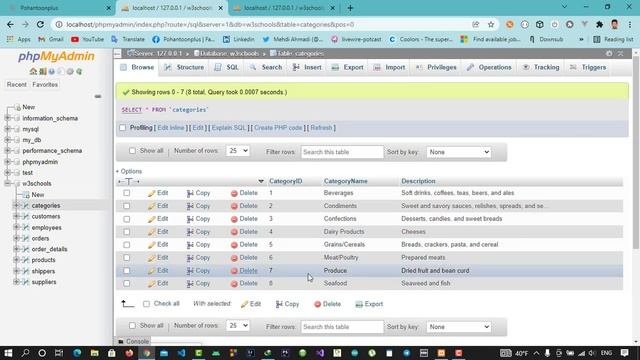Enable the bottom Show all checkbox
The width and height of the screenshot is (640, 360).
132,326
